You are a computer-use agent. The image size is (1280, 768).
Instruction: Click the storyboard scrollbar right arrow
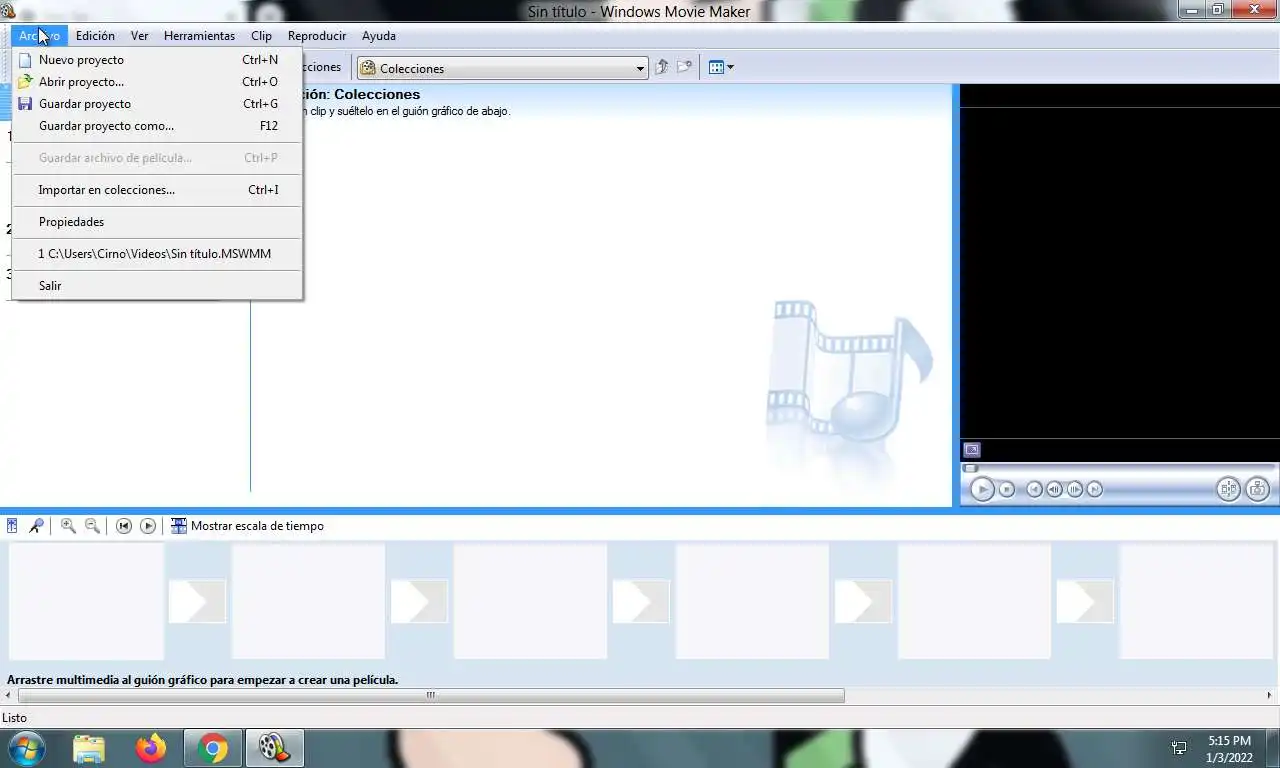1271,696
